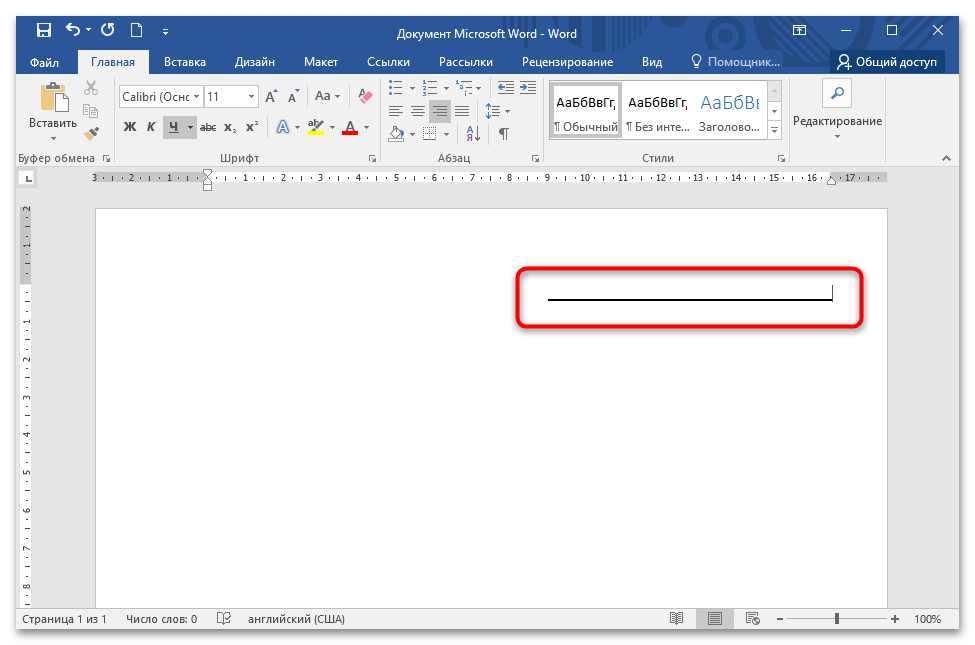975x645 pixels.
Task: Show paragraph marks with the pilcrow icon
Action: [503, 133]
